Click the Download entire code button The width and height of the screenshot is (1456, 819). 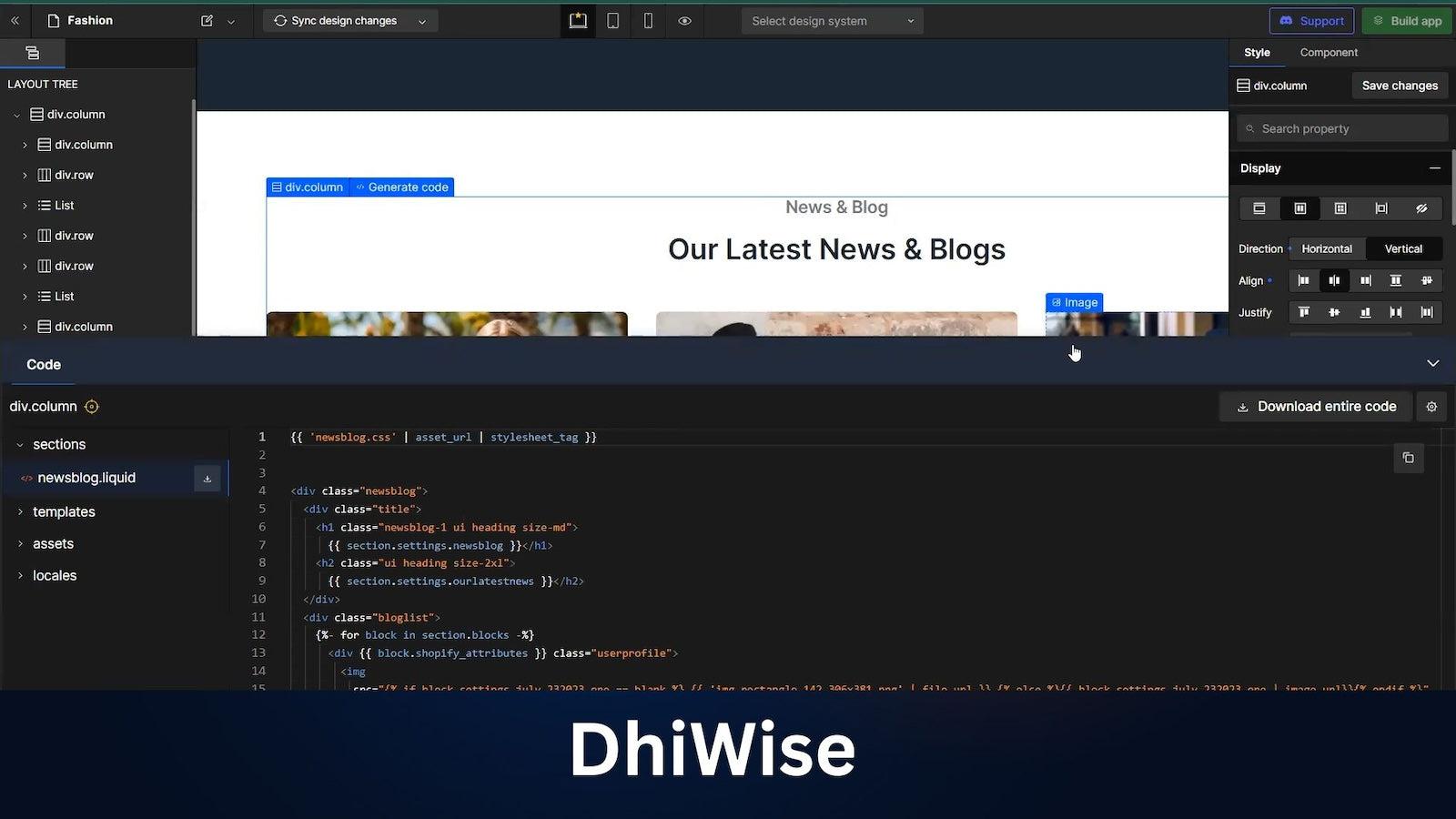[x=1315, y=407]
